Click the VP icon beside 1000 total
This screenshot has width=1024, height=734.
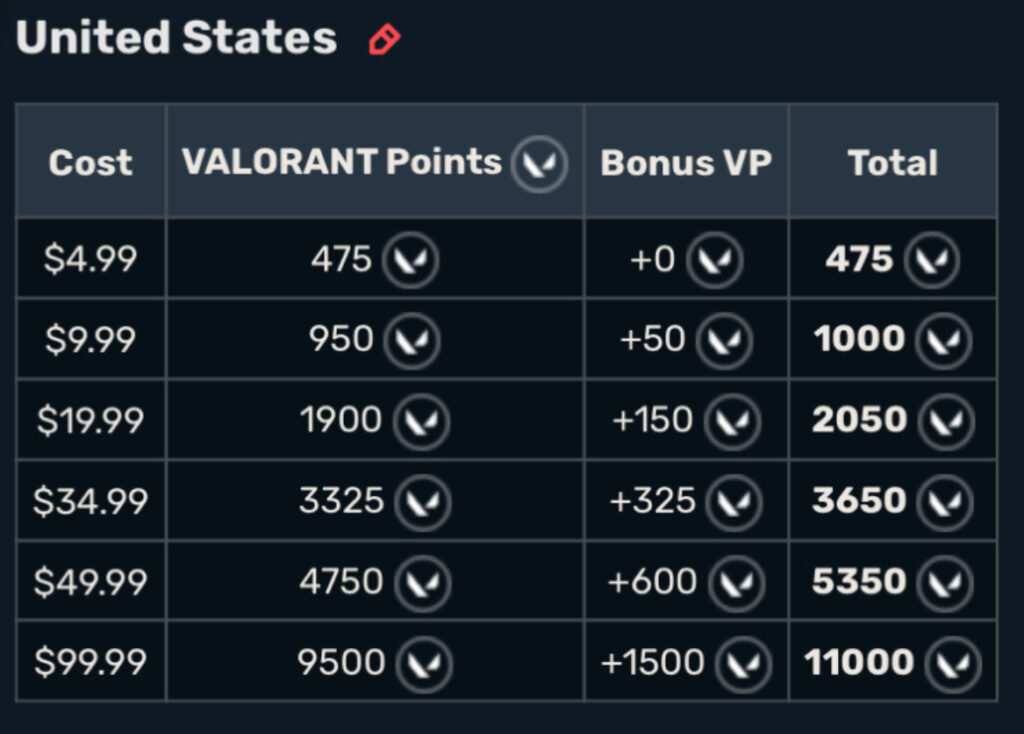click(943, 341)
